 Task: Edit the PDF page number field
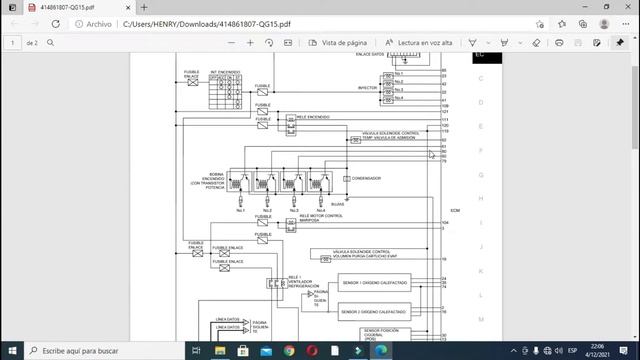coord(13,42)
